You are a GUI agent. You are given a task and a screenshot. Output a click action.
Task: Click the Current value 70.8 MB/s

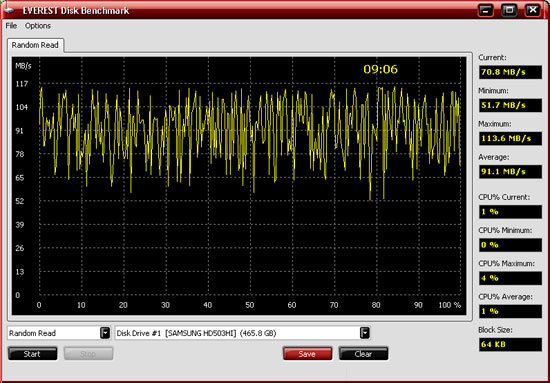(510, 72)
